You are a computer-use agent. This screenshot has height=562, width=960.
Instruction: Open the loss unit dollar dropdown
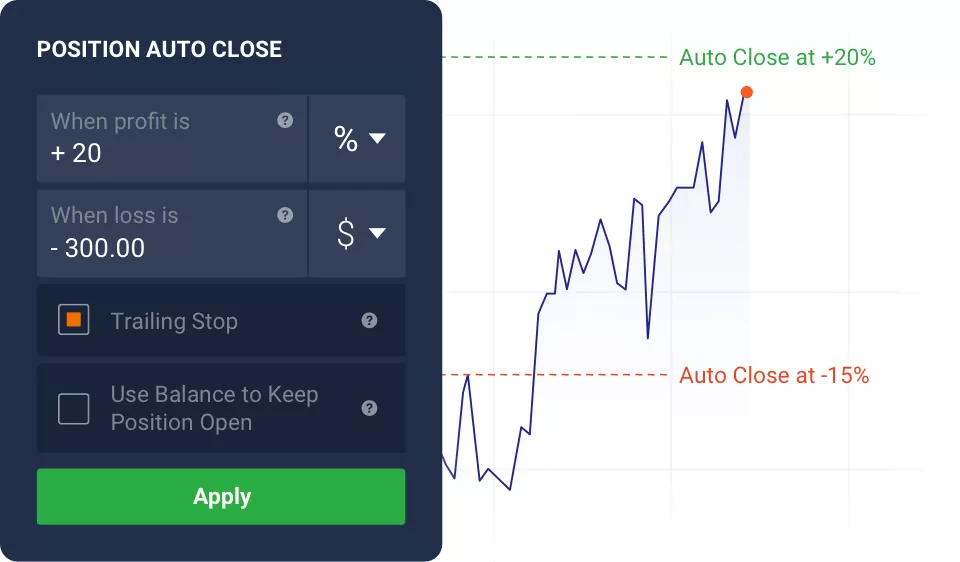(357, 234)
